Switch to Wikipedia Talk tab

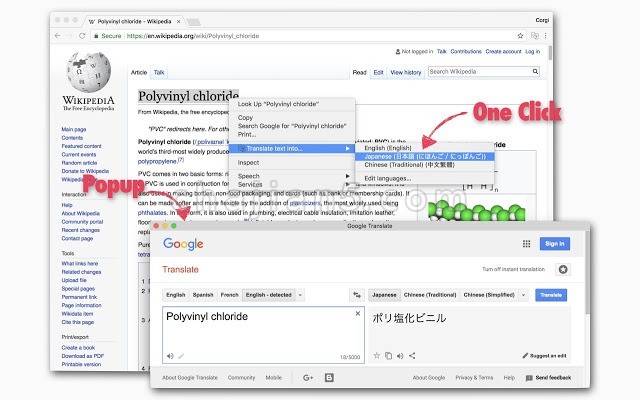[x=159, y=72]
